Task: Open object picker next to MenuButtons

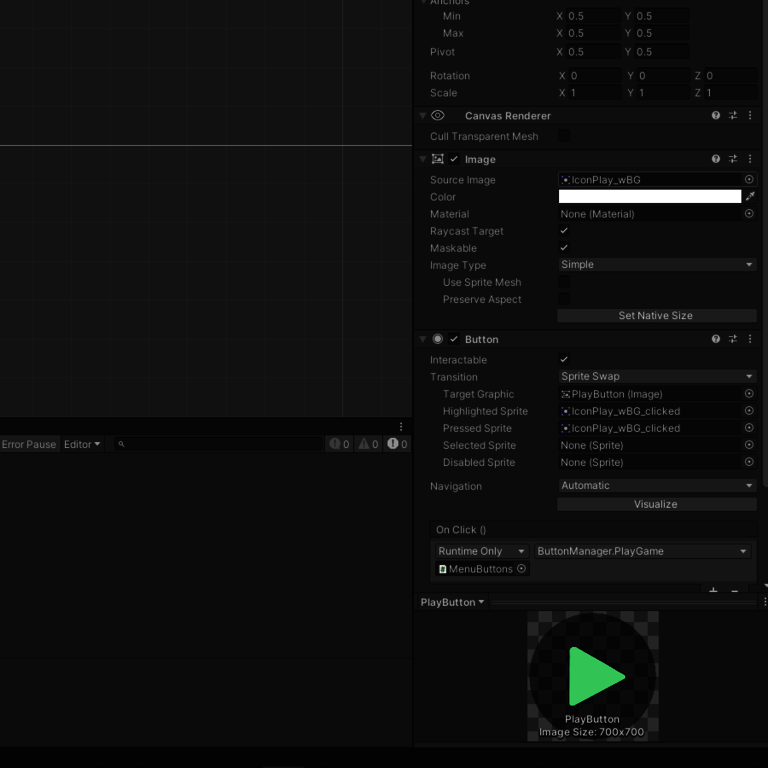Action: pos(521,569)
